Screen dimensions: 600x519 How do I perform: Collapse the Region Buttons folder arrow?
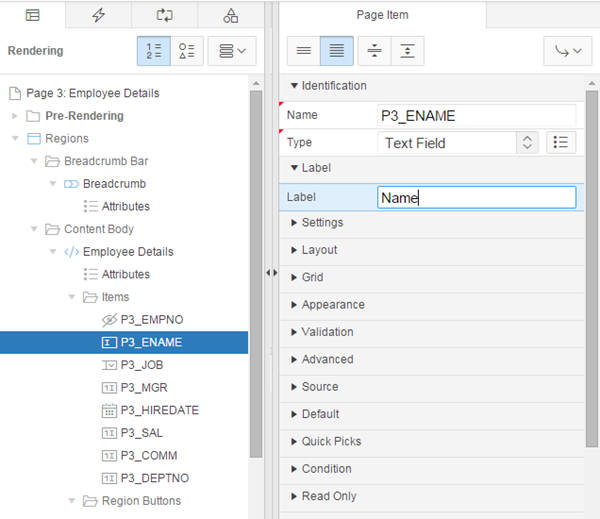(x=72, y=501)
